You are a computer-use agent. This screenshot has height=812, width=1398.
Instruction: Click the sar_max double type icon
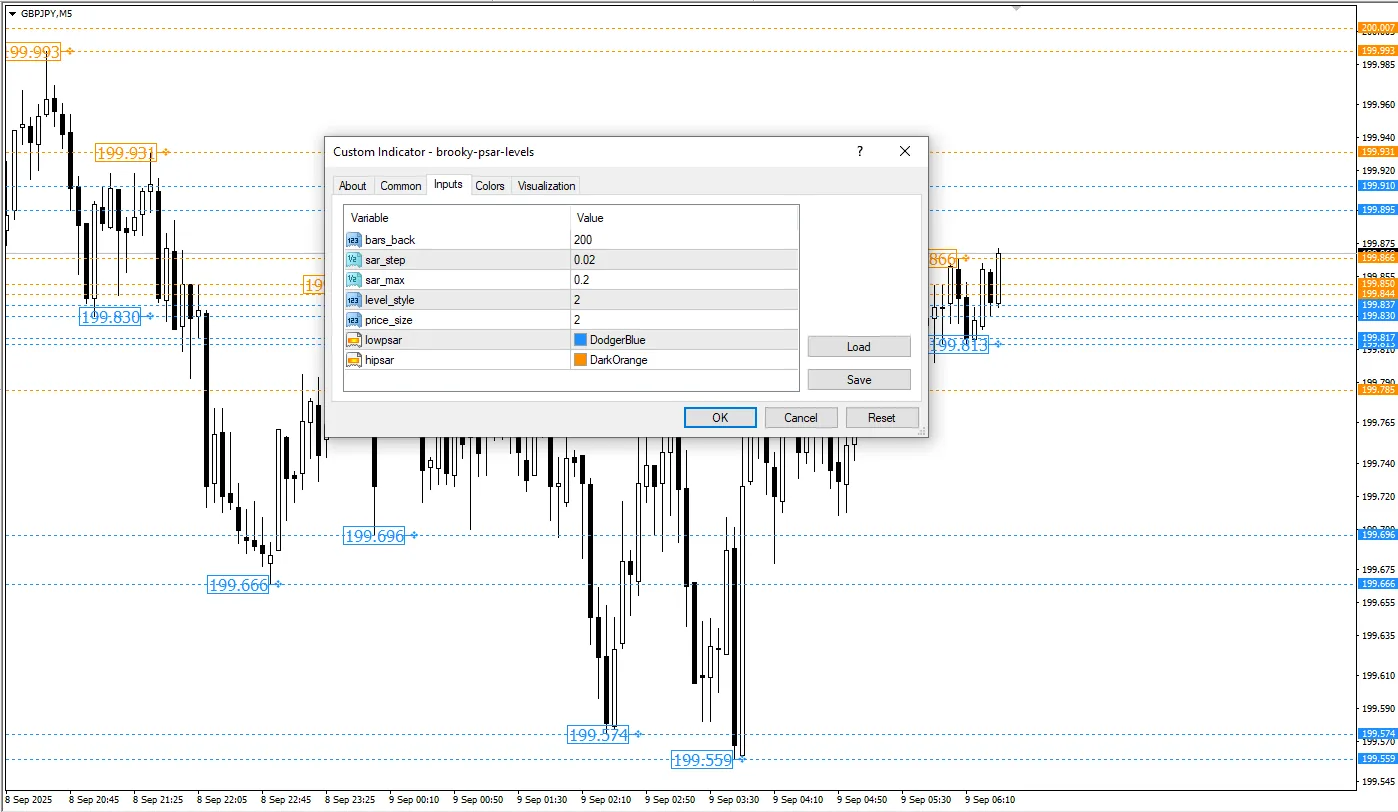click(x=354, y=280)
